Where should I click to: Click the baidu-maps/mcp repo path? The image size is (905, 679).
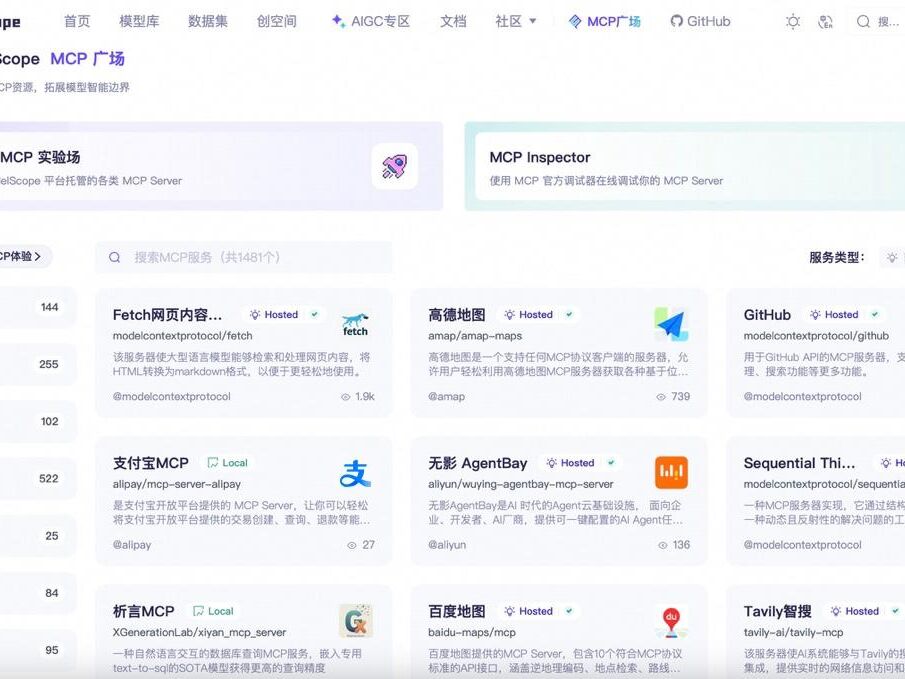[x=472, y=632]
